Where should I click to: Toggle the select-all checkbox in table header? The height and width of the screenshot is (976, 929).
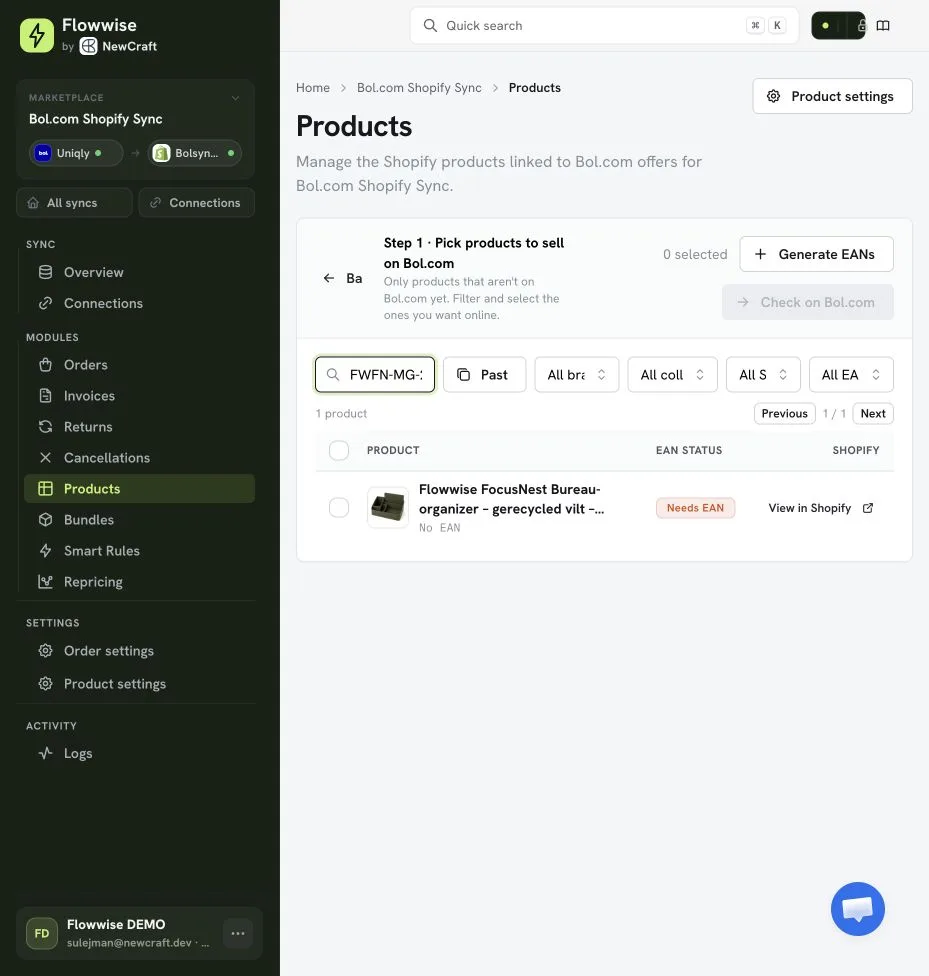(x=339, y=450)
